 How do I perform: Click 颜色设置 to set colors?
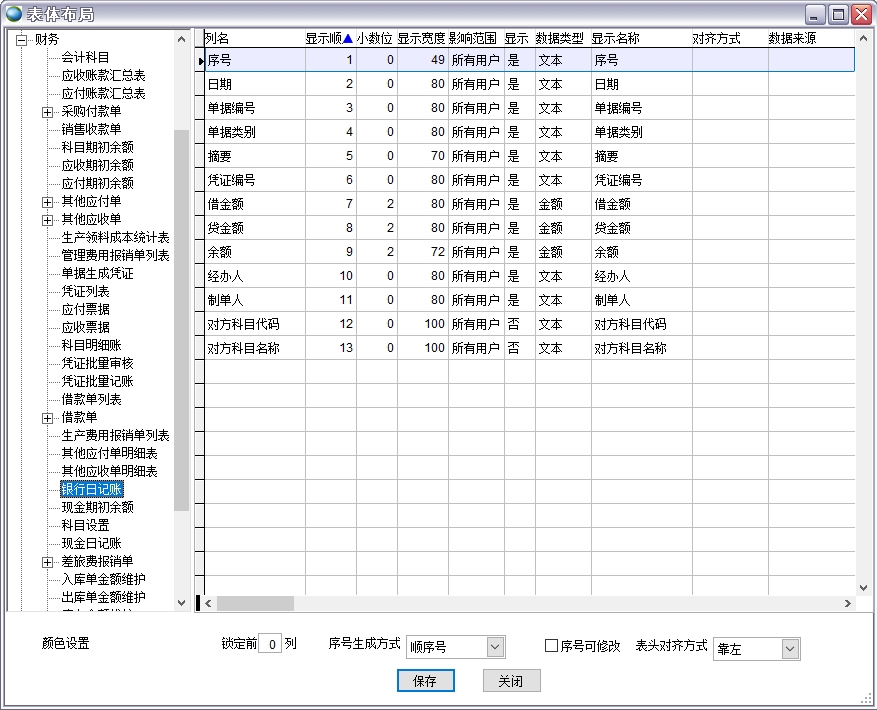66,644
